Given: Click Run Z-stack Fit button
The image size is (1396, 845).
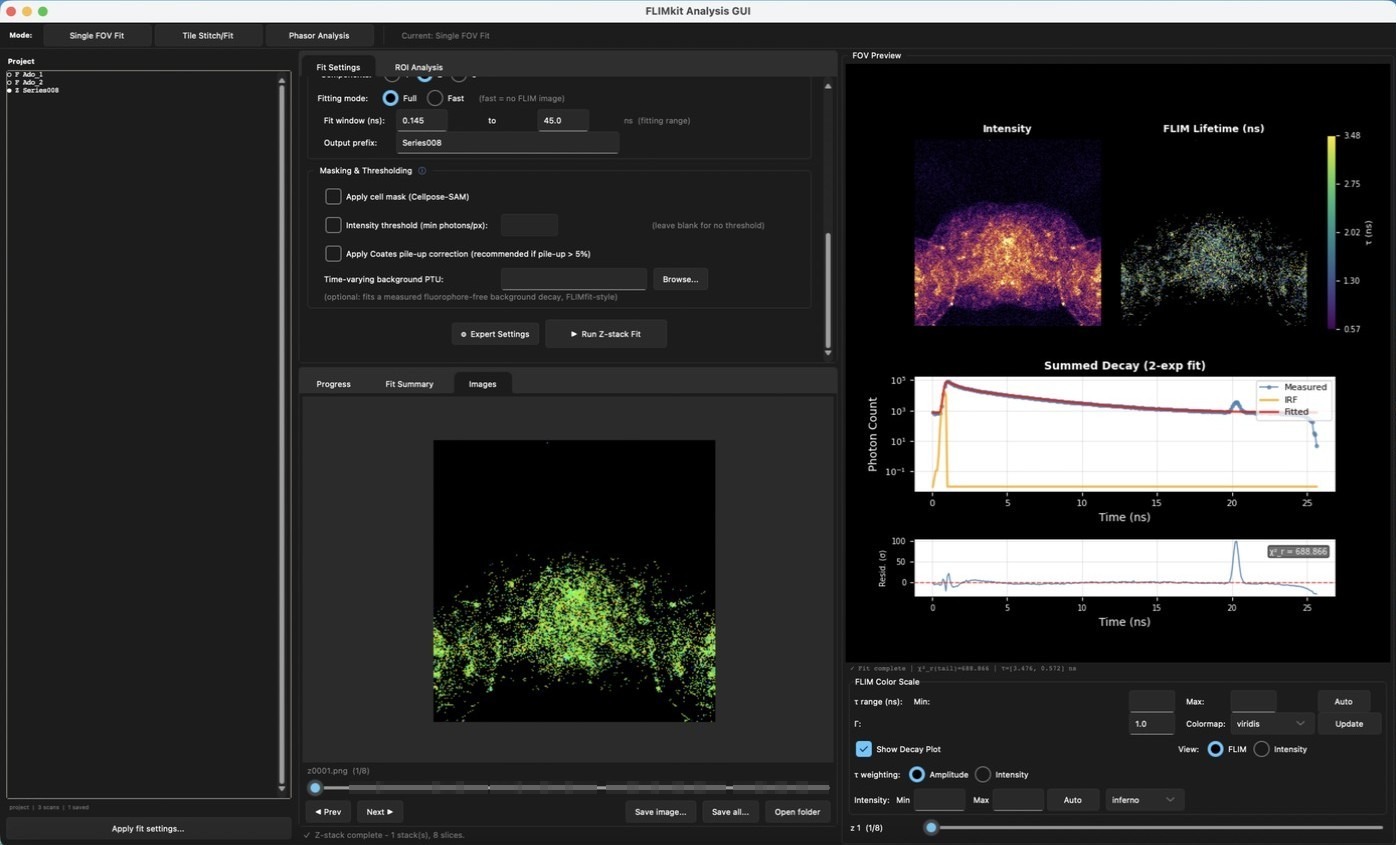Looking at the screenshot, I should (x=606, y=334).
